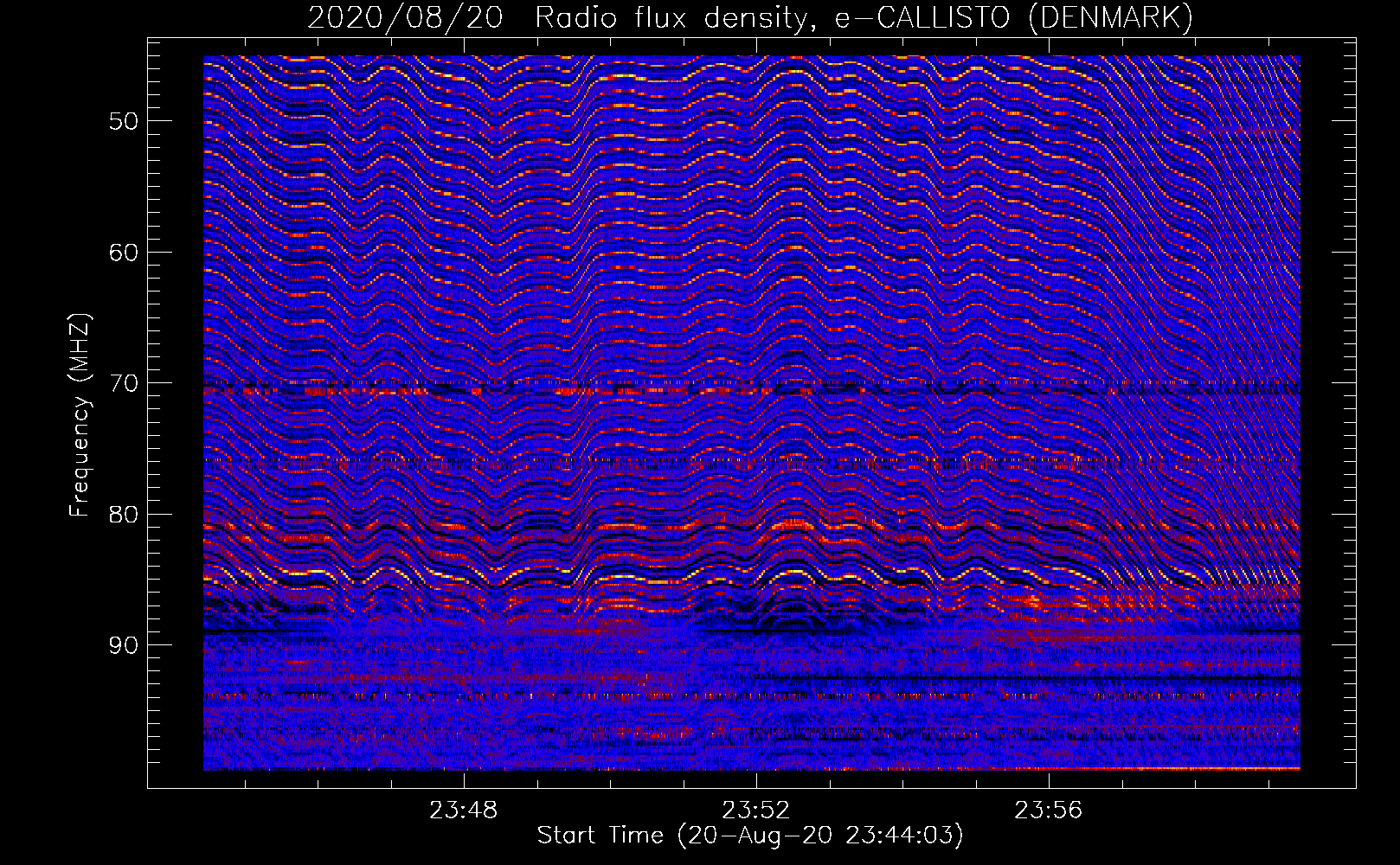Screen dimensions: 1400x865
Task: Select the 70 MHz frequency tick label
Action: coord(124,384)
